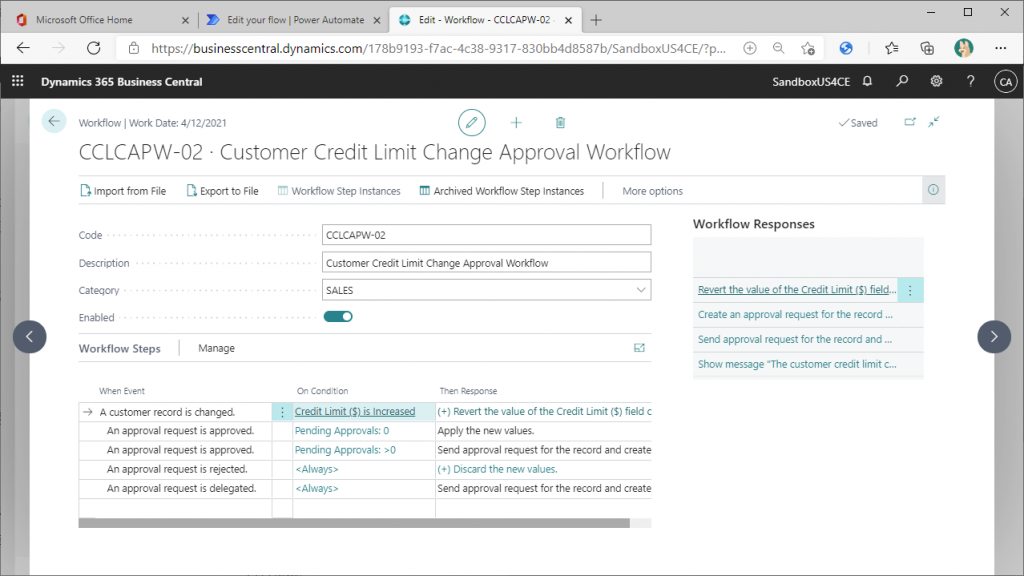The width and height of the screenshot is (1024, 576).
Task: Select the Edit - Workflow browser tab
Action: (x=485, y=20)
